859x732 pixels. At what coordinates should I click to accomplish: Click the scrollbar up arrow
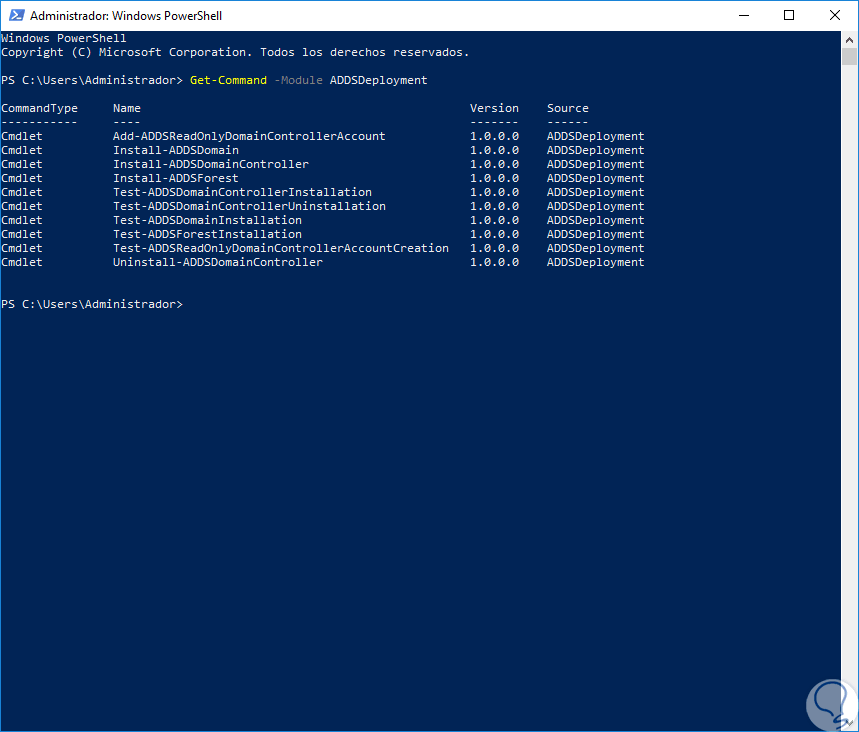pyautogui.click(x=849, y=39)
